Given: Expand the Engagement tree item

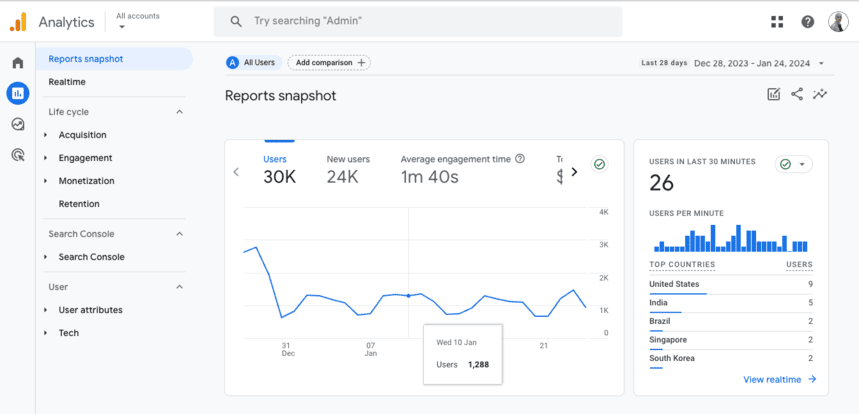Looking at the screenshot, I should [x=45, y=158].
